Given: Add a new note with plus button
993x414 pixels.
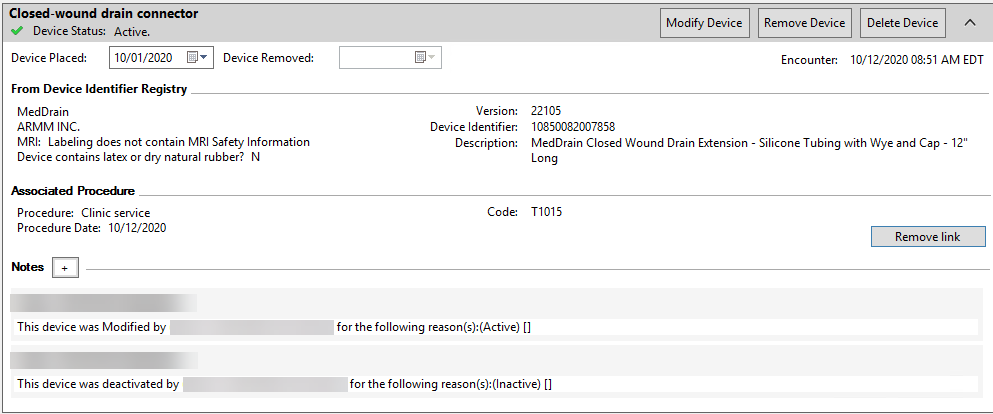Looking at the screenshot, I should coord(65,268).
